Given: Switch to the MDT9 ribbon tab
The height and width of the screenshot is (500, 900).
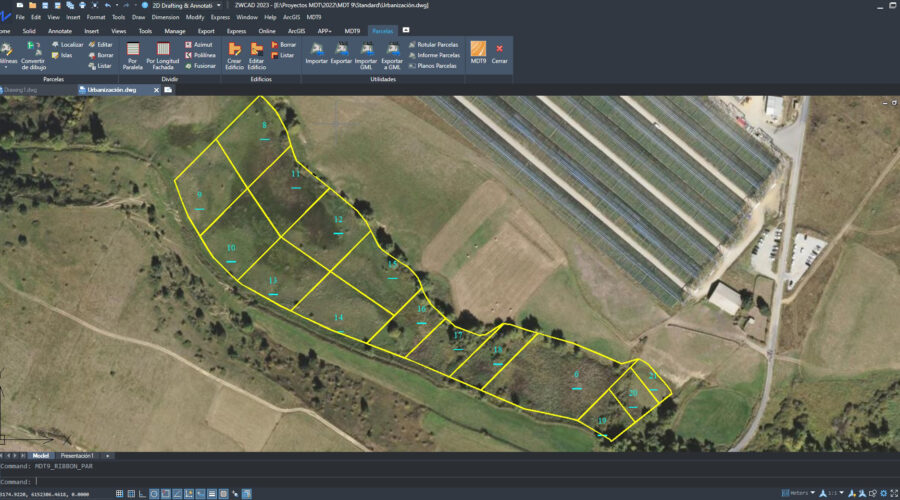Looking at the screenshot, I should point(352,31).
